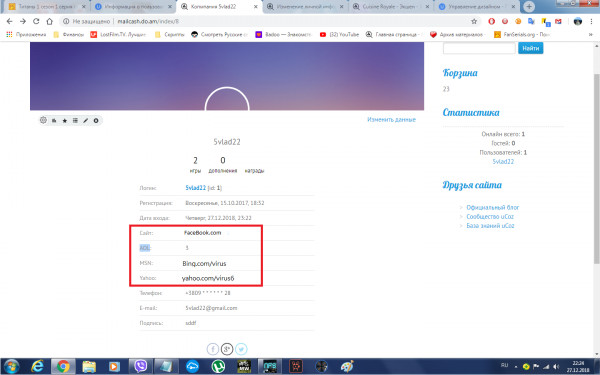The image size is (600, 375).
Task: Open the База знаний uCoz link
Action: pos(490,226)
